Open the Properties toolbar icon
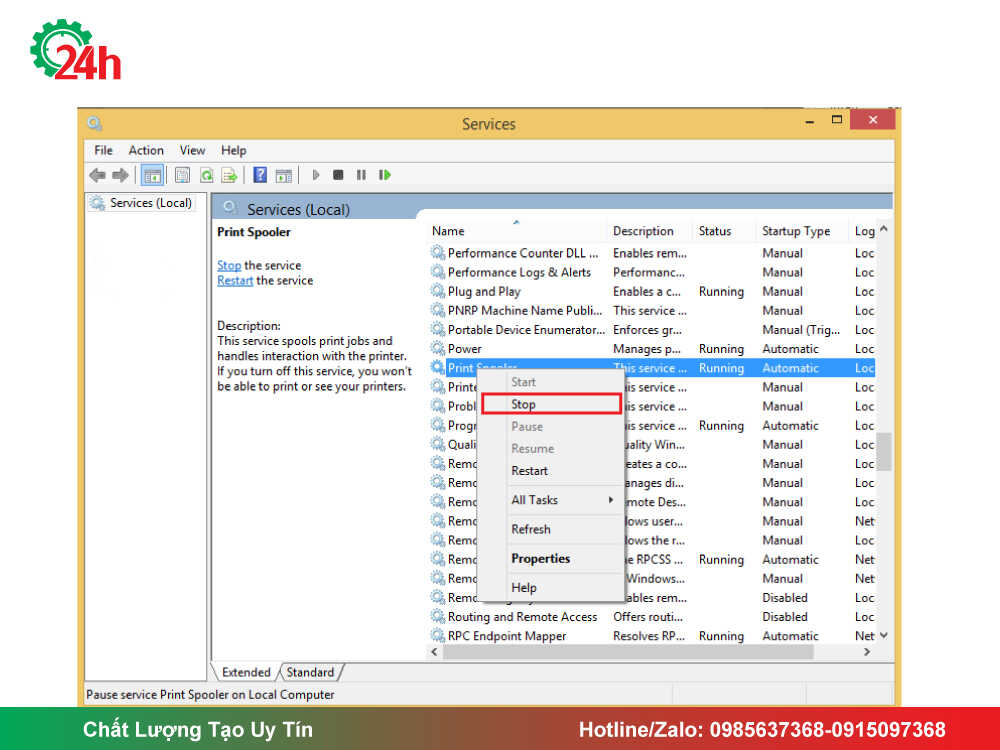Screen dimensions: 1000x750 pyautogui.click(x=182, y=175)
